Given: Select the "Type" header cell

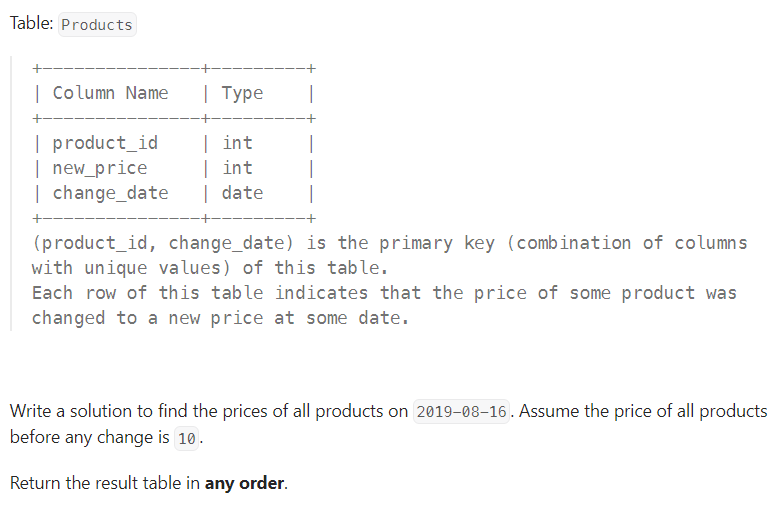Looking at the screenshot, I should pos(242,93).
